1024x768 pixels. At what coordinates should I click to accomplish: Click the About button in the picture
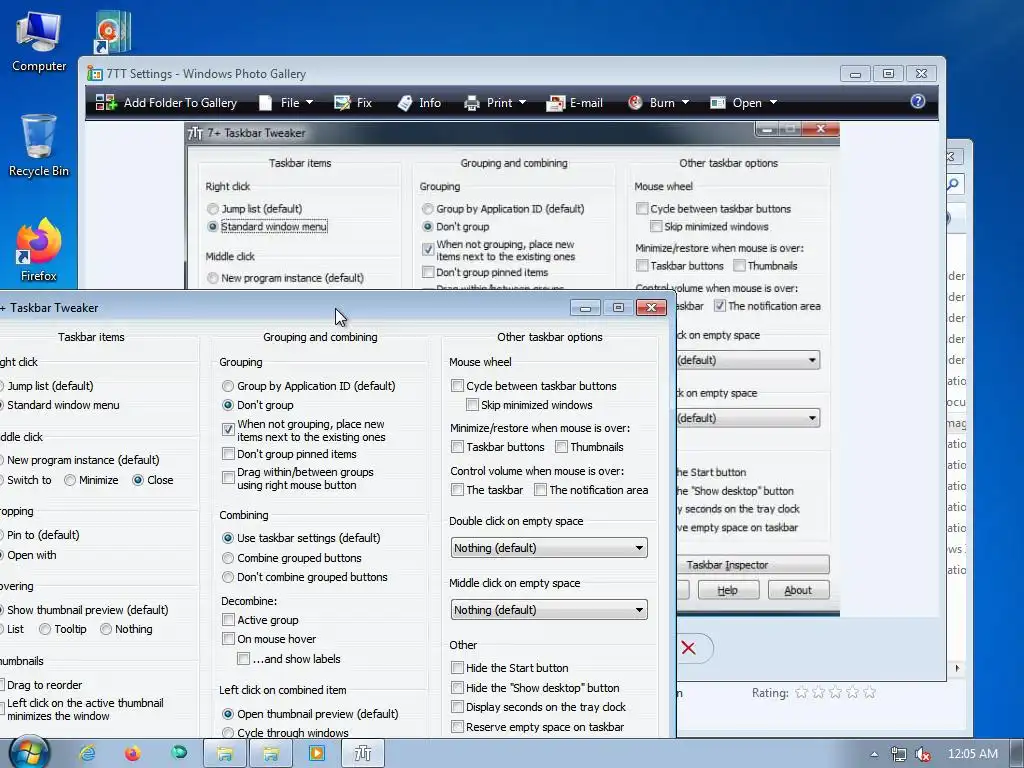click(798, 590)
